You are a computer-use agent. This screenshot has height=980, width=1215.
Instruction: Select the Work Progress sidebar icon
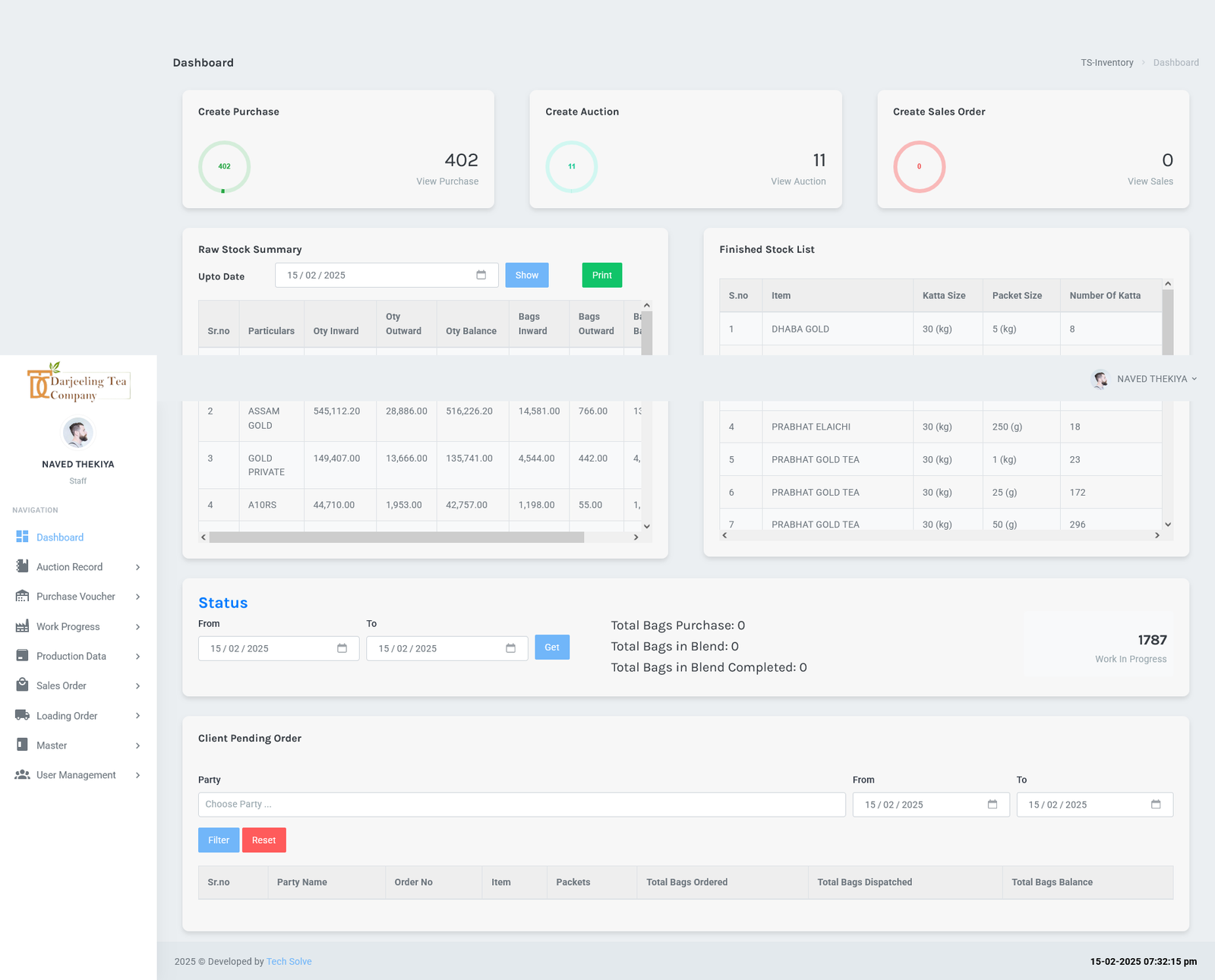click(x=22, y=626)
